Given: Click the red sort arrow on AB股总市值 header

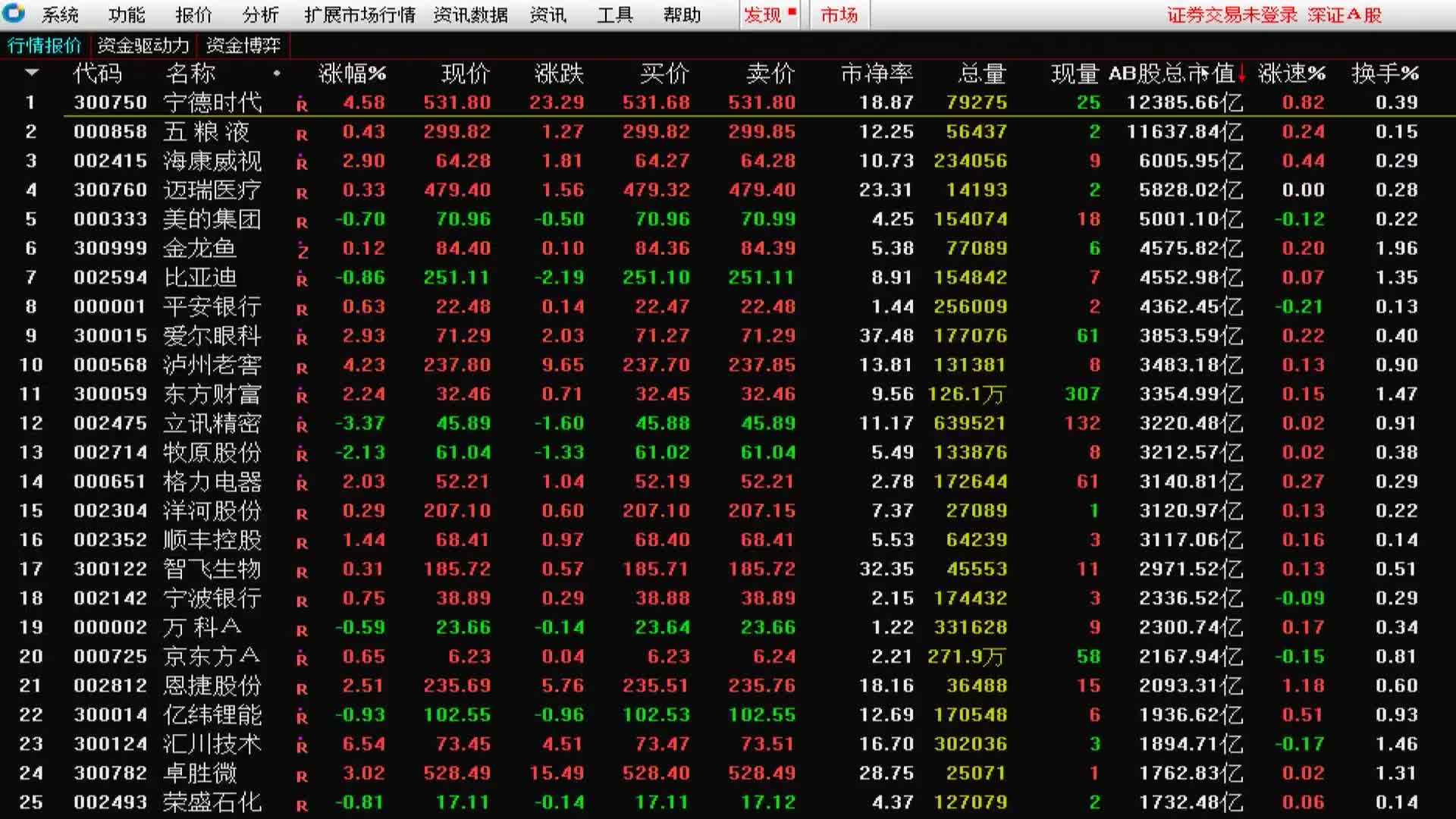Looking at the screenshot, I should pos(1242,74).
